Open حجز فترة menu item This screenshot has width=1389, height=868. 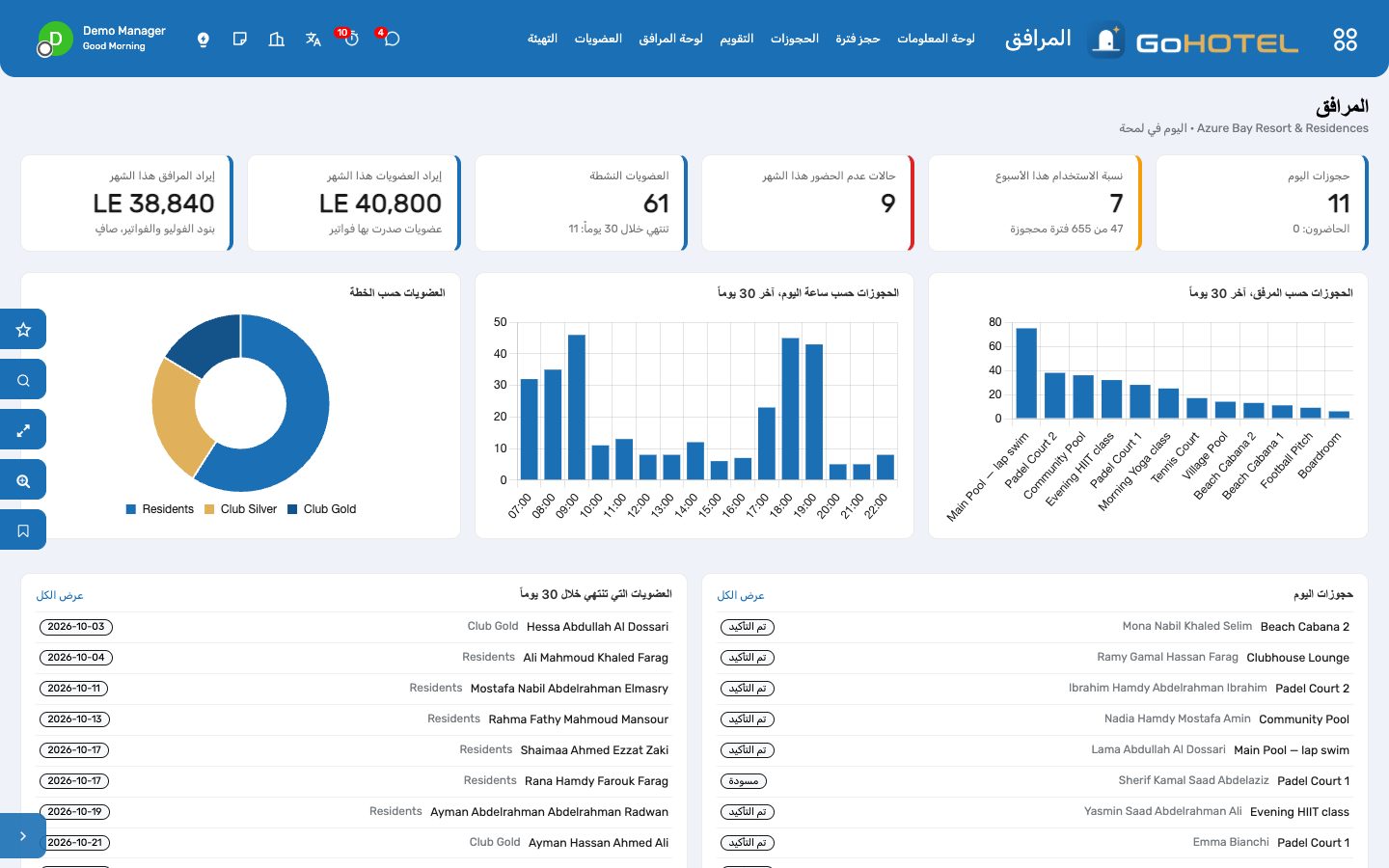point(858,39)
